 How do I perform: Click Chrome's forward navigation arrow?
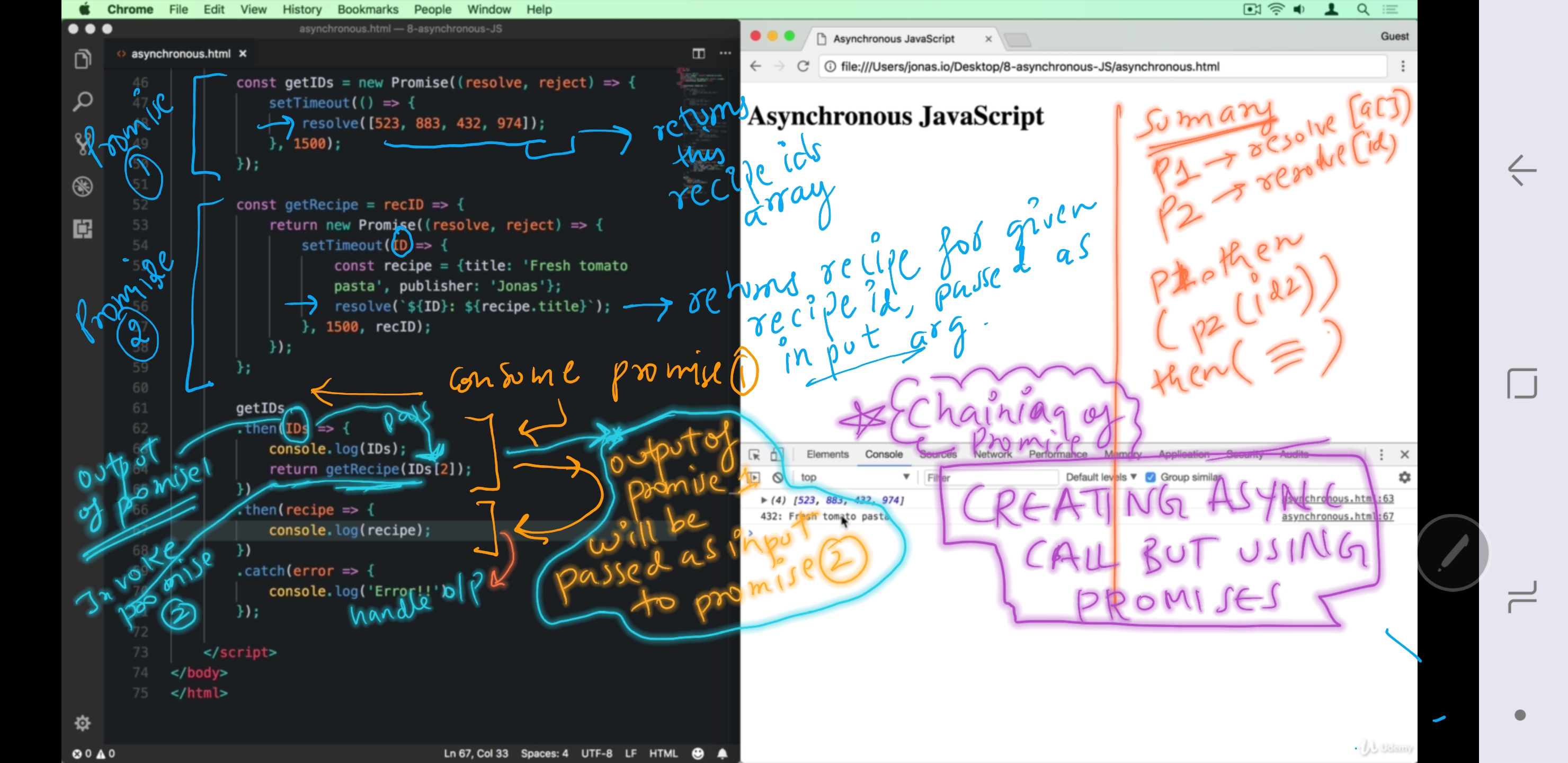click(779, 66)
